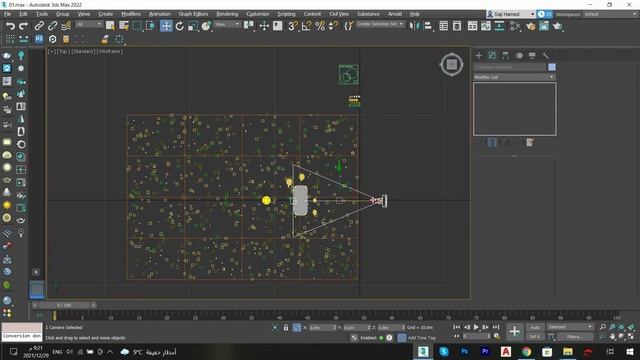Toggle the 3D Snaps icon
This screenshot has width=640, height=360.
293,27
